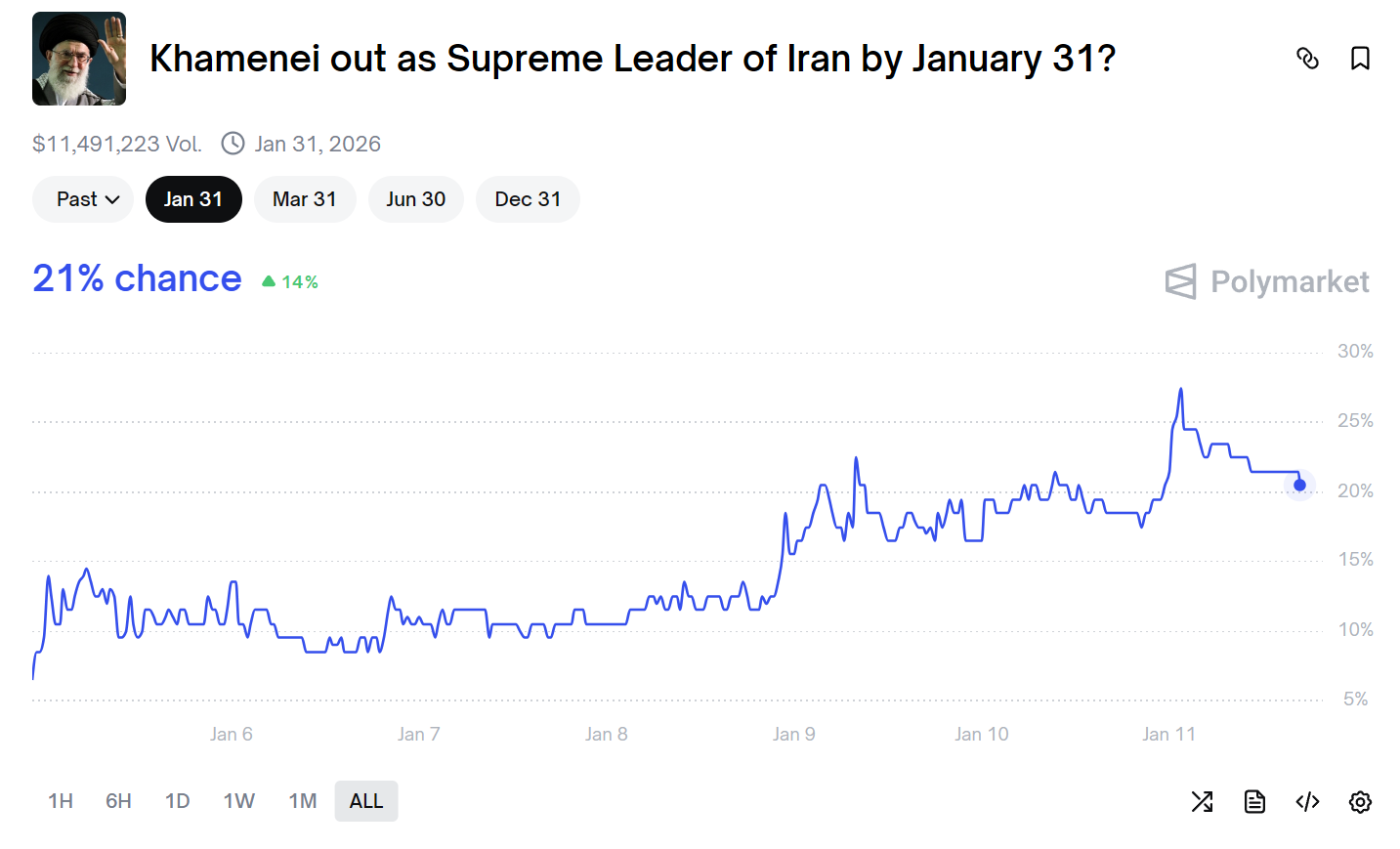
Task: Set chart range to 6H
Action: 118,801
